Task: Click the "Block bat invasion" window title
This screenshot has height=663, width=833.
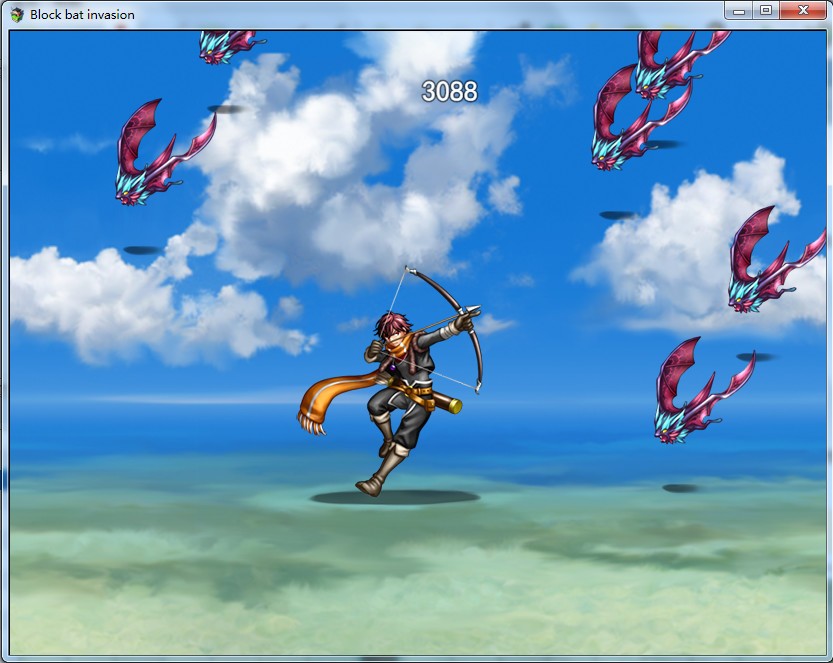Action: [82, 14]
